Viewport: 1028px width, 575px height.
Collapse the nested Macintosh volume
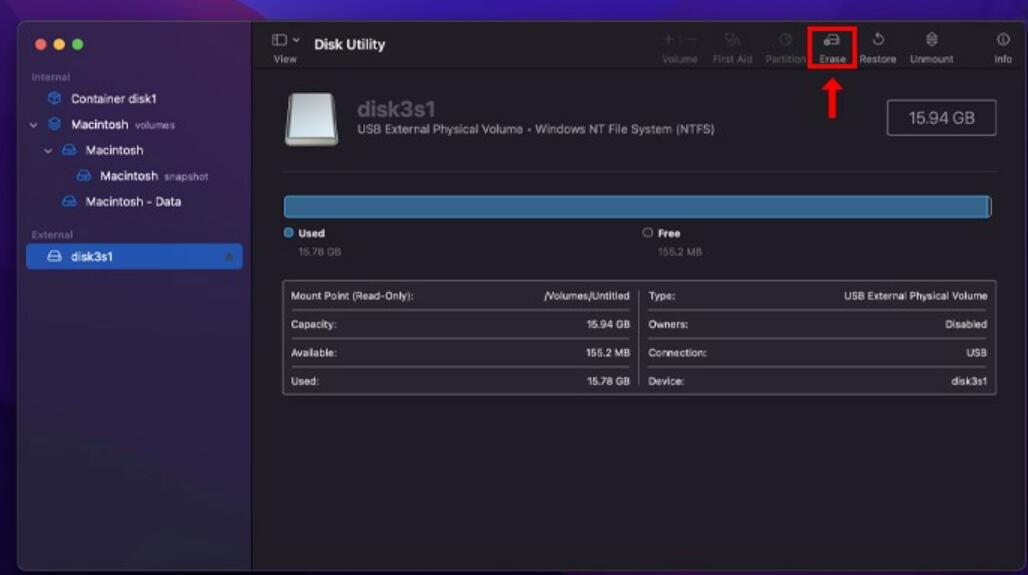48,151
